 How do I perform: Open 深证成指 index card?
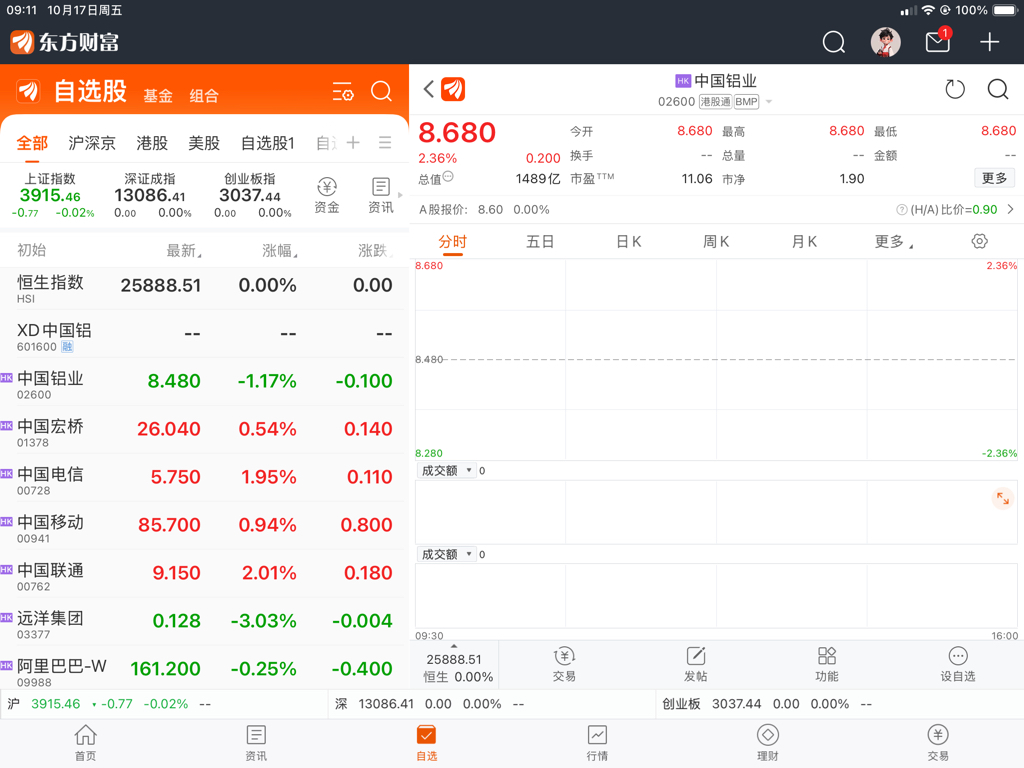coord(150,195)
